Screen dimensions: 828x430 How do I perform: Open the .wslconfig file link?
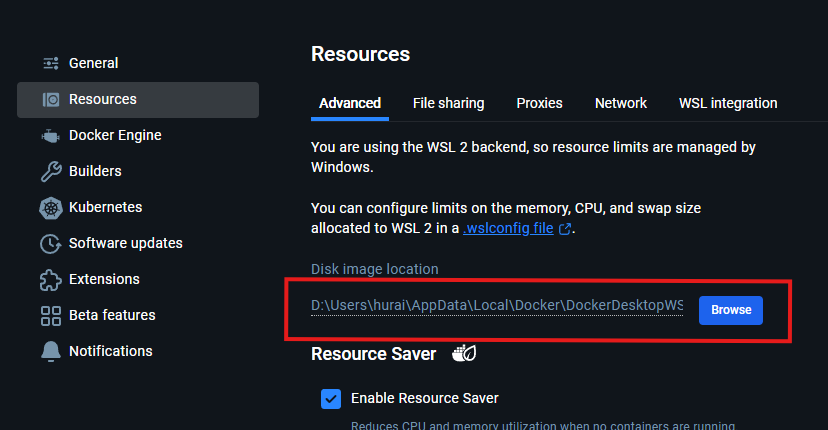coord(508,228)
